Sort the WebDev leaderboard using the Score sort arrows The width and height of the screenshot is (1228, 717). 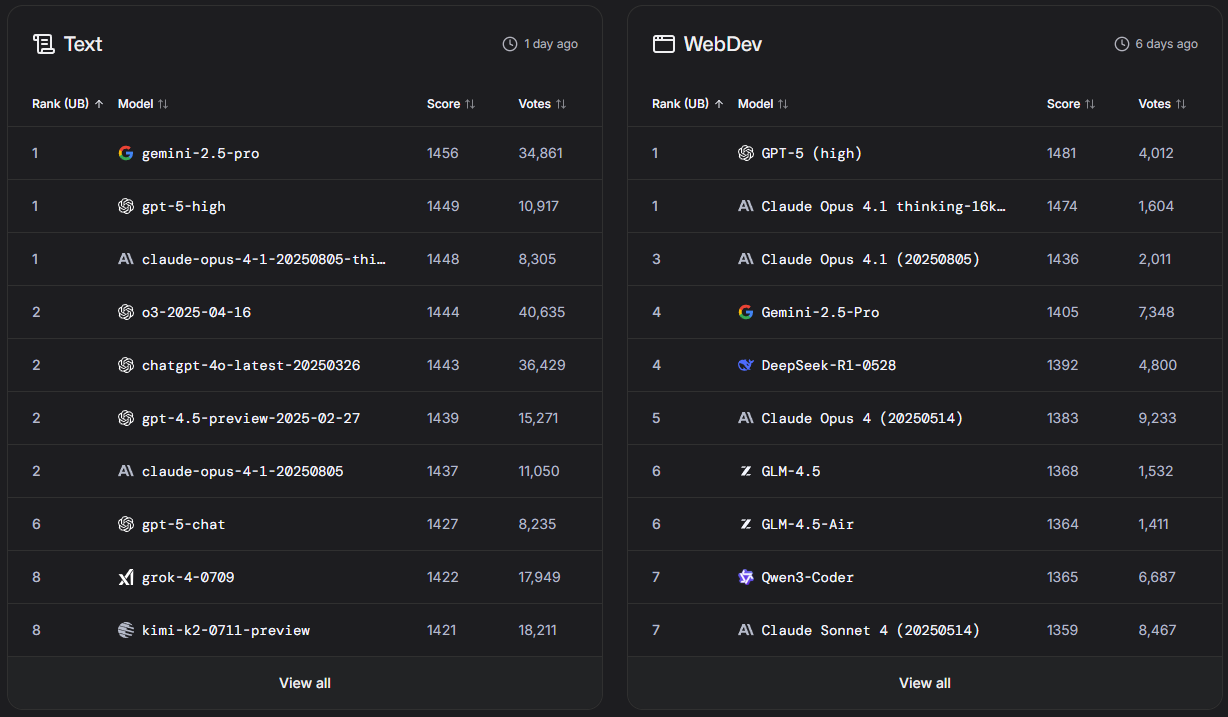click(x=1090, y=104)
